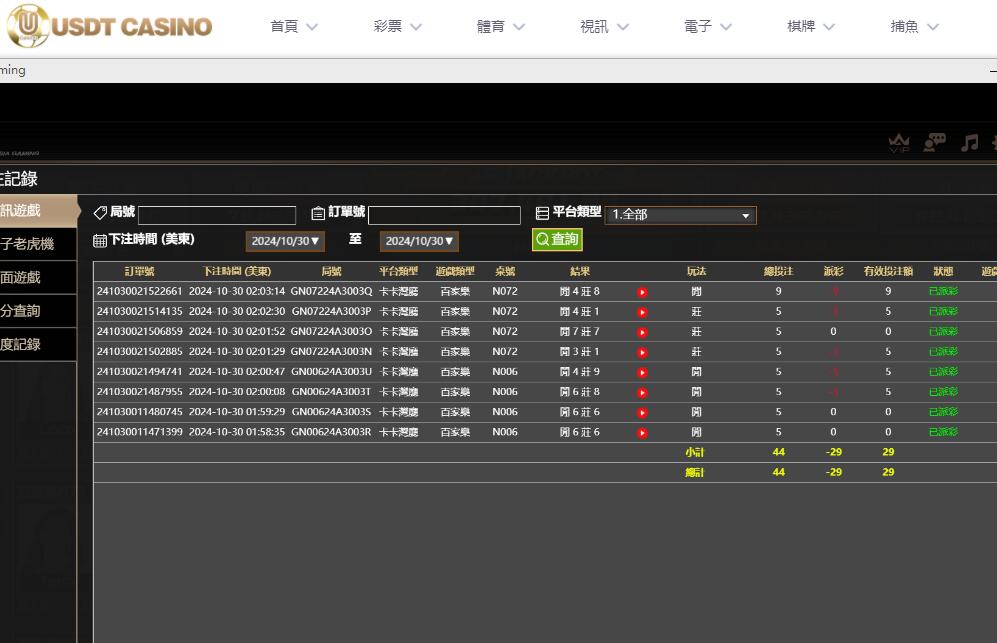
Task: Open the customer service chat icon
Action: tap(935, 143)
